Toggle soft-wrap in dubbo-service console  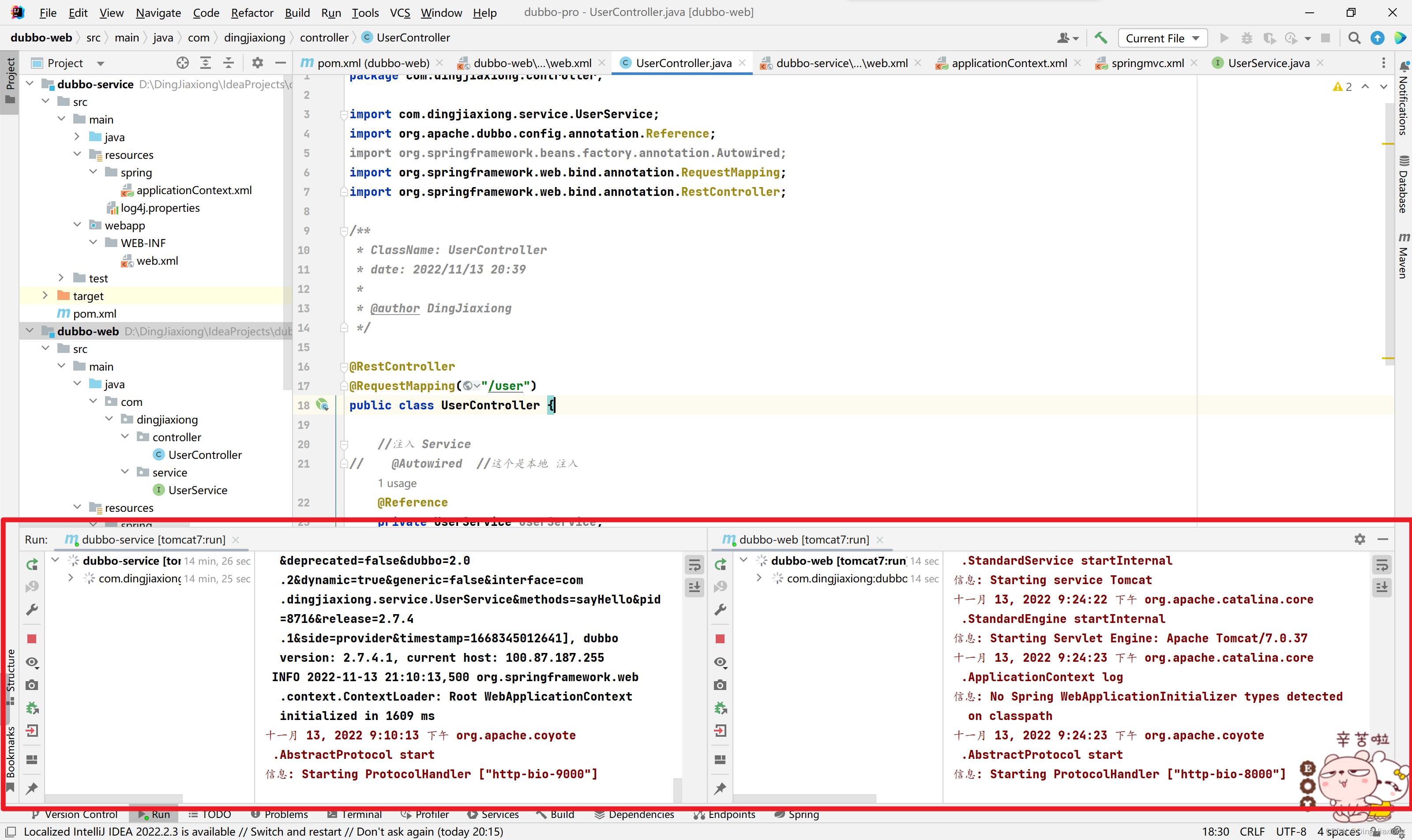(x=694, y=564)
